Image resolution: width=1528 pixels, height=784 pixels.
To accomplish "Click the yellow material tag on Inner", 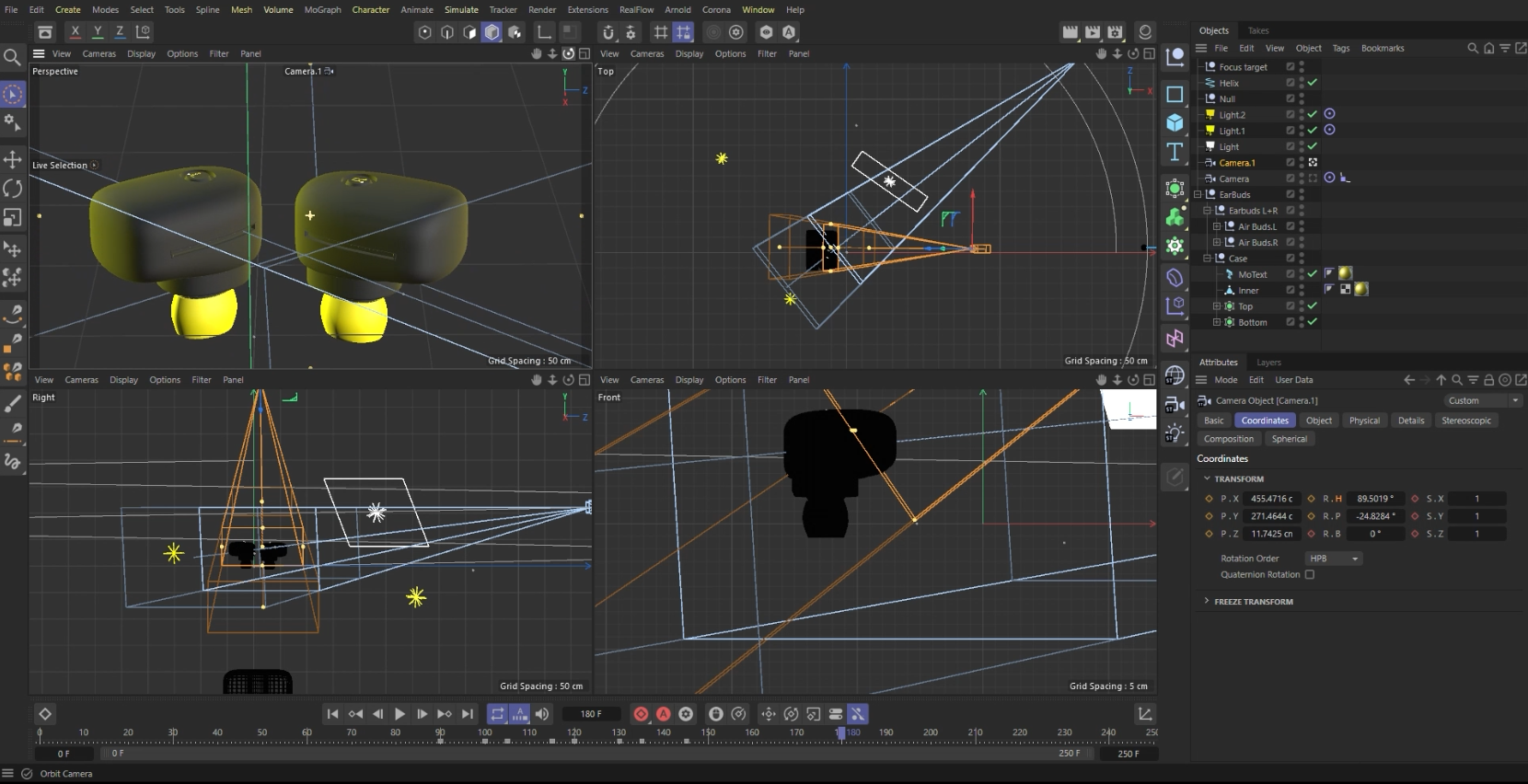I will tap(1361, 289).
